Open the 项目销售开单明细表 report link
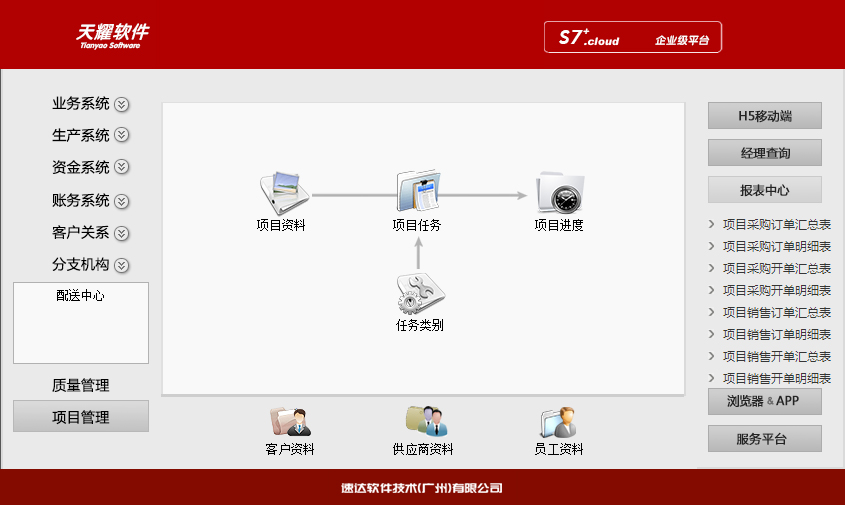The image size is (845, 505). point(776,378)
